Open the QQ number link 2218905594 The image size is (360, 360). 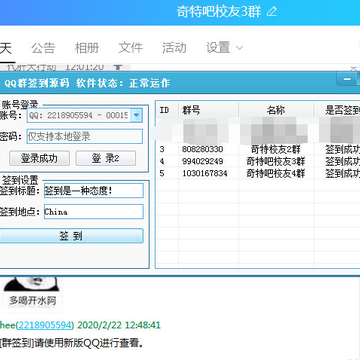[x=45, y=325]
